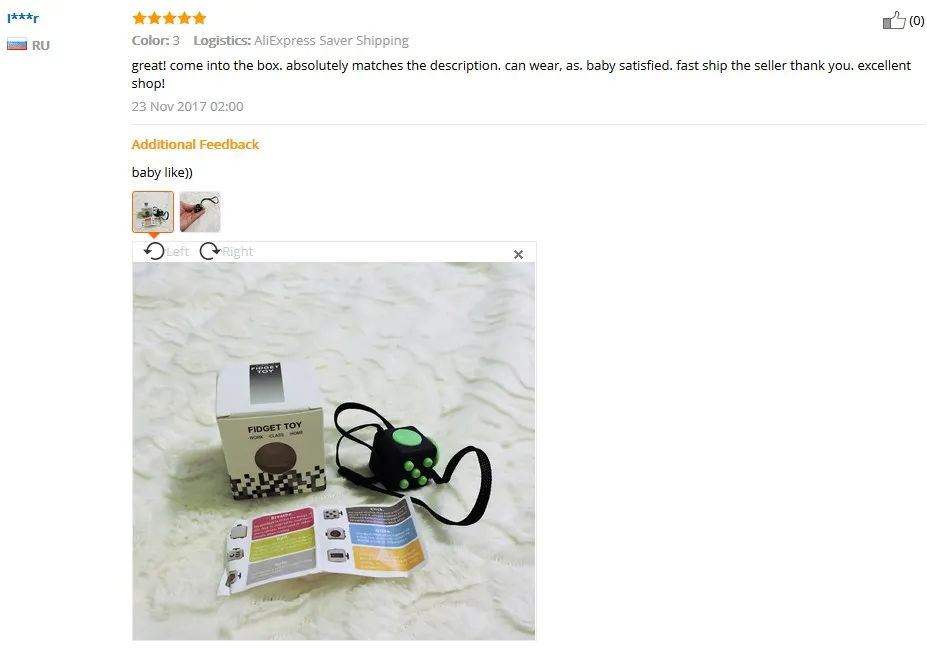
Task: Click the main review comment text
Action: tap(521, 74)
